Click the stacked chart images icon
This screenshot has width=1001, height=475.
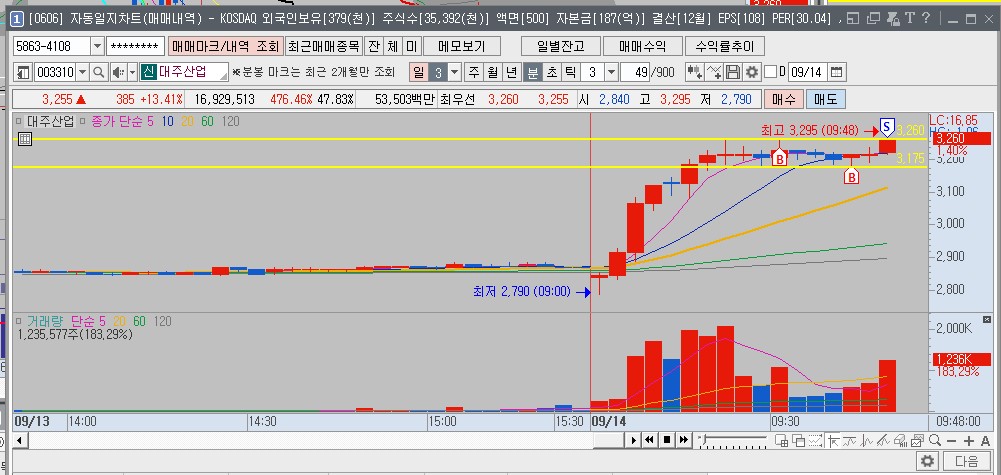917,440
